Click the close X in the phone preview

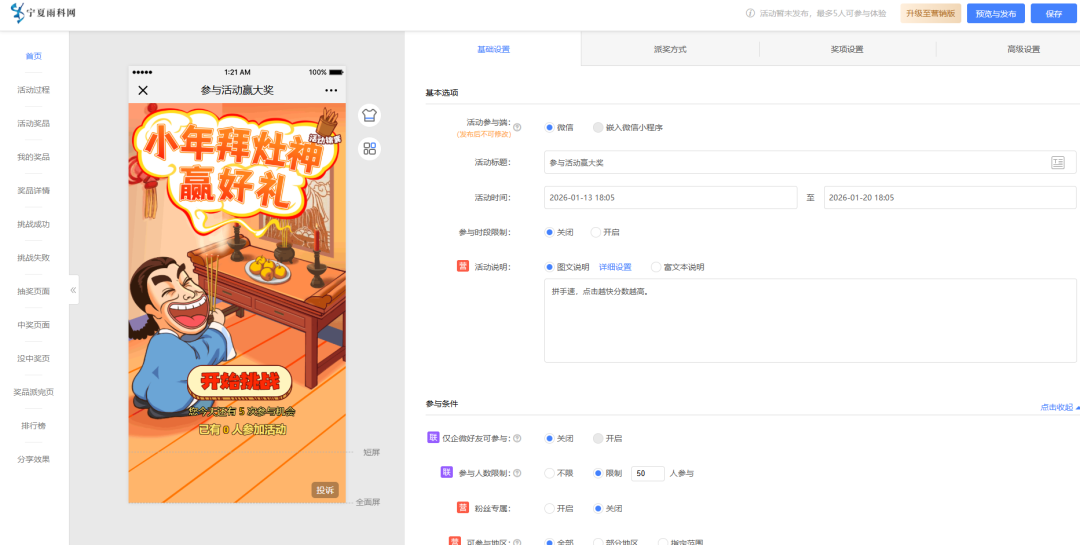(x=143, y=90)
